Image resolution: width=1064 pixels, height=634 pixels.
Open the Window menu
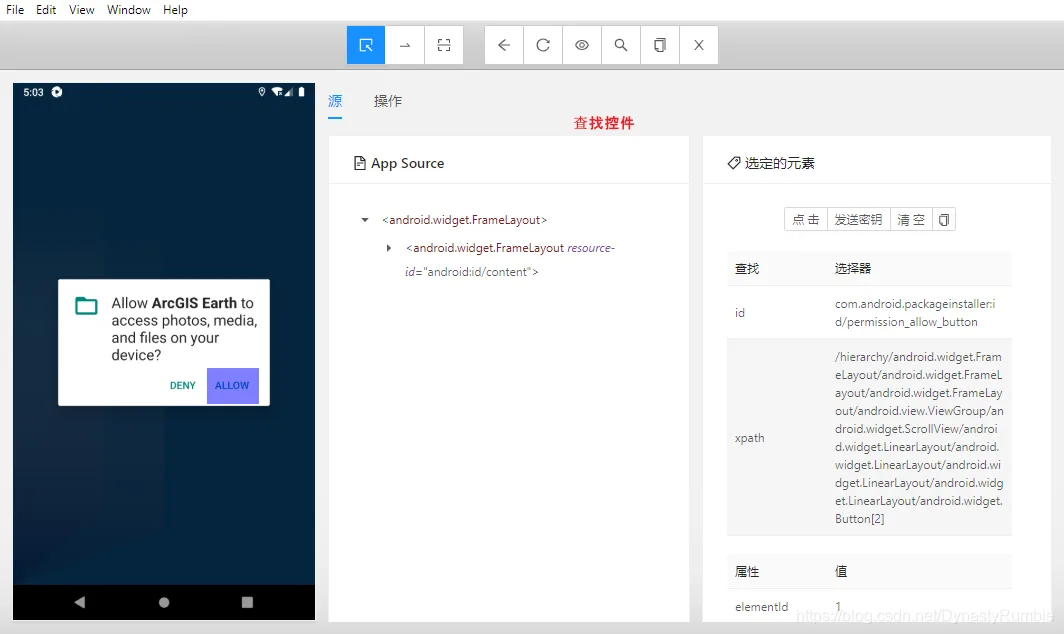coord(129,10)
